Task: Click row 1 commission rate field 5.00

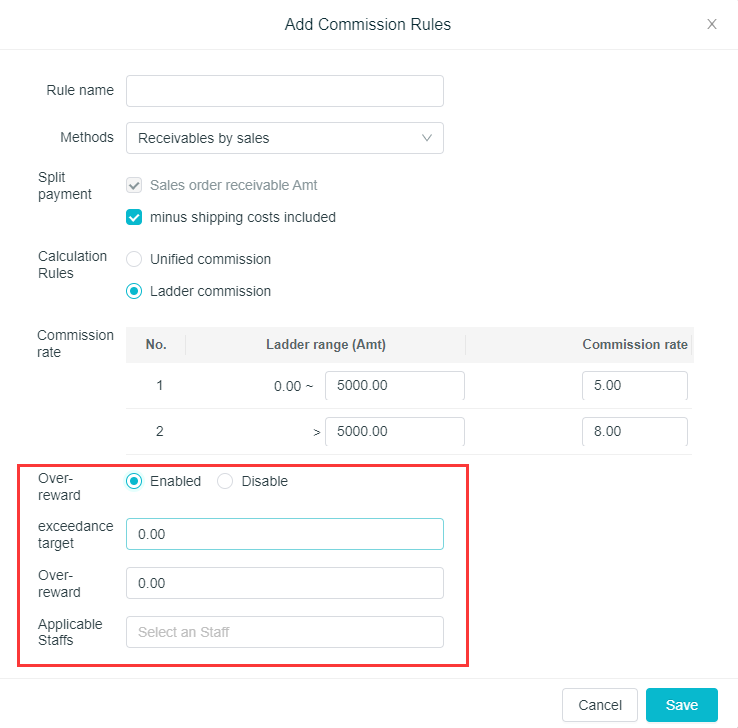Action: [x=634, y=386]
